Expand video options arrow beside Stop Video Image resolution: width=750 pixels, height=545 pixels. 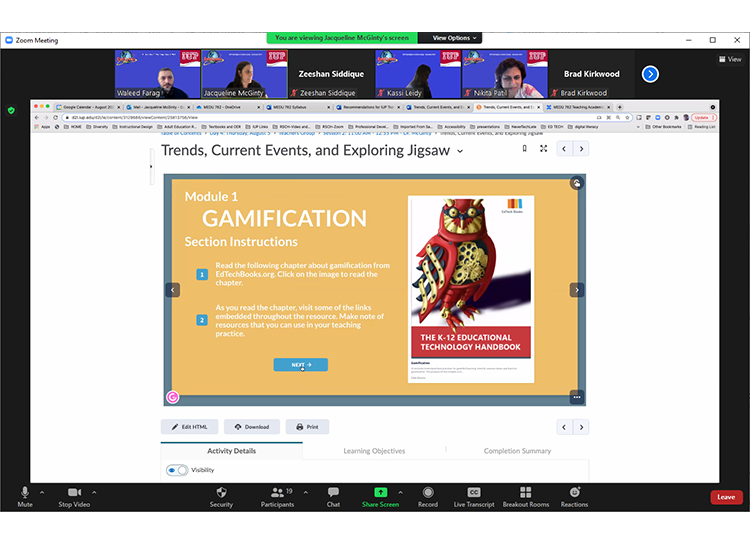[x=94, y=492]
